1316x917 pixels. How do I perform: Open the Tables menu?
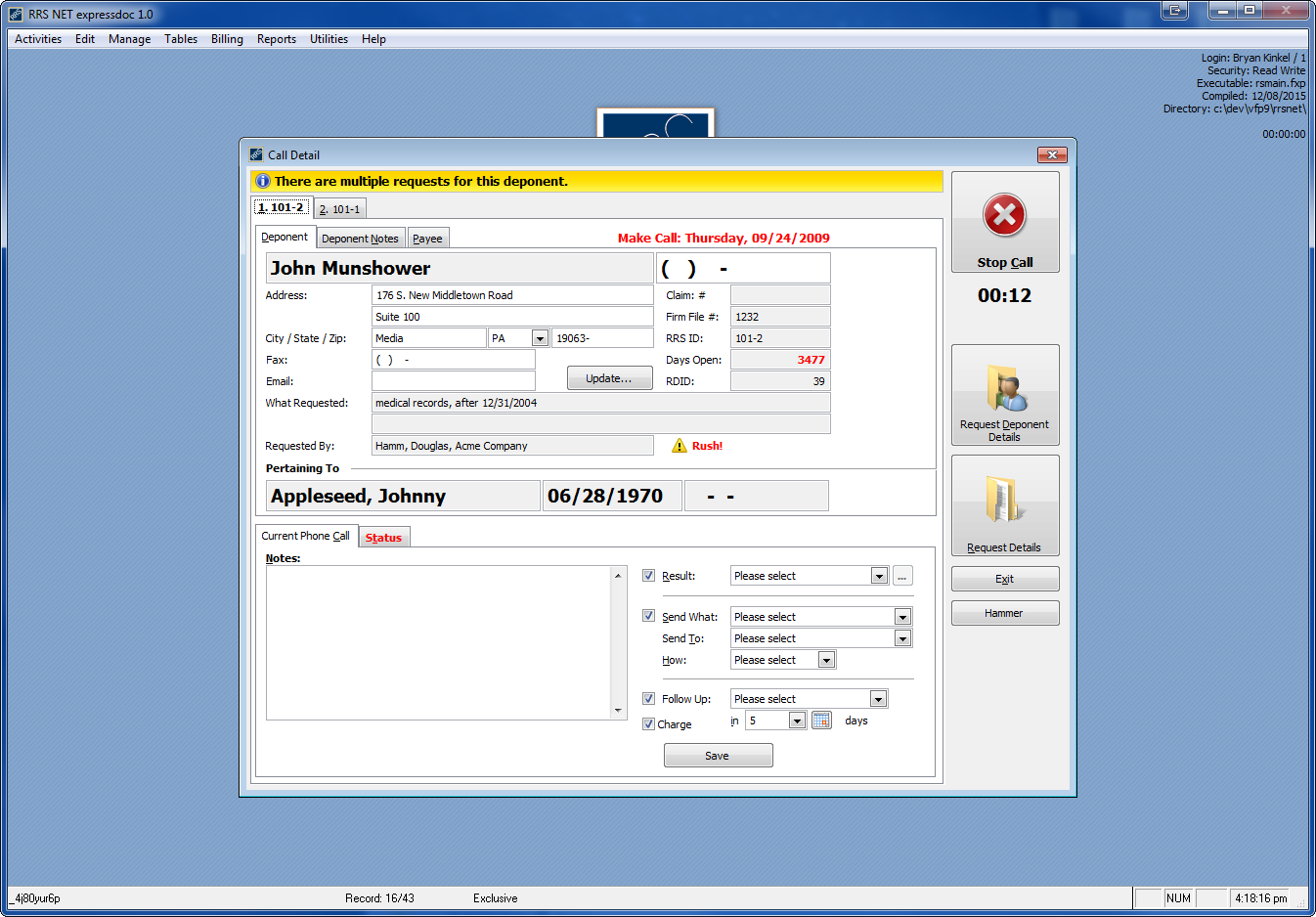pyautogui.click(x=181, y=39)
